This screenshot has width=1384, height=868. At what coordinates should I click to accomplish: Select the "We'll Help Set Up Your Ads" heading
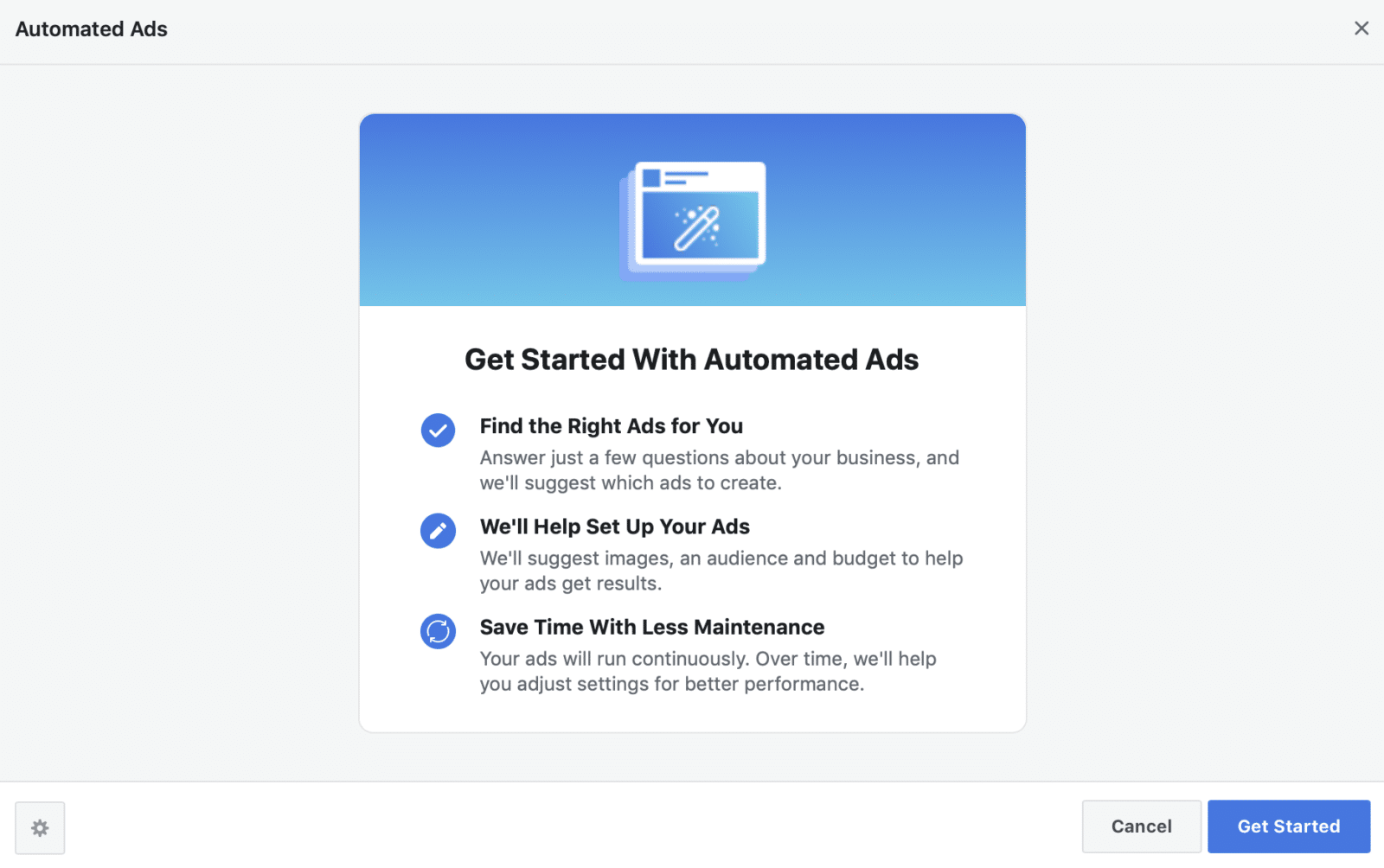pyautogui.click(x=614, y=527)
